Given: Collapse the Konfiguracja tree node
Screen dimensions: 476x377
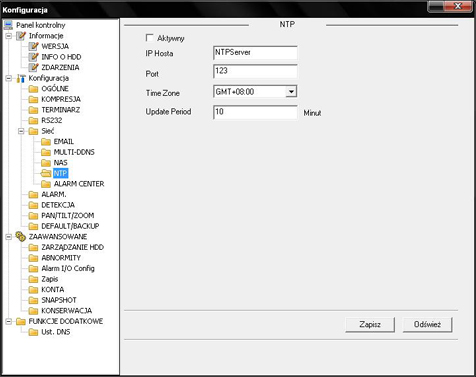Looking at the screenshot, I should (x=9, y=78).
